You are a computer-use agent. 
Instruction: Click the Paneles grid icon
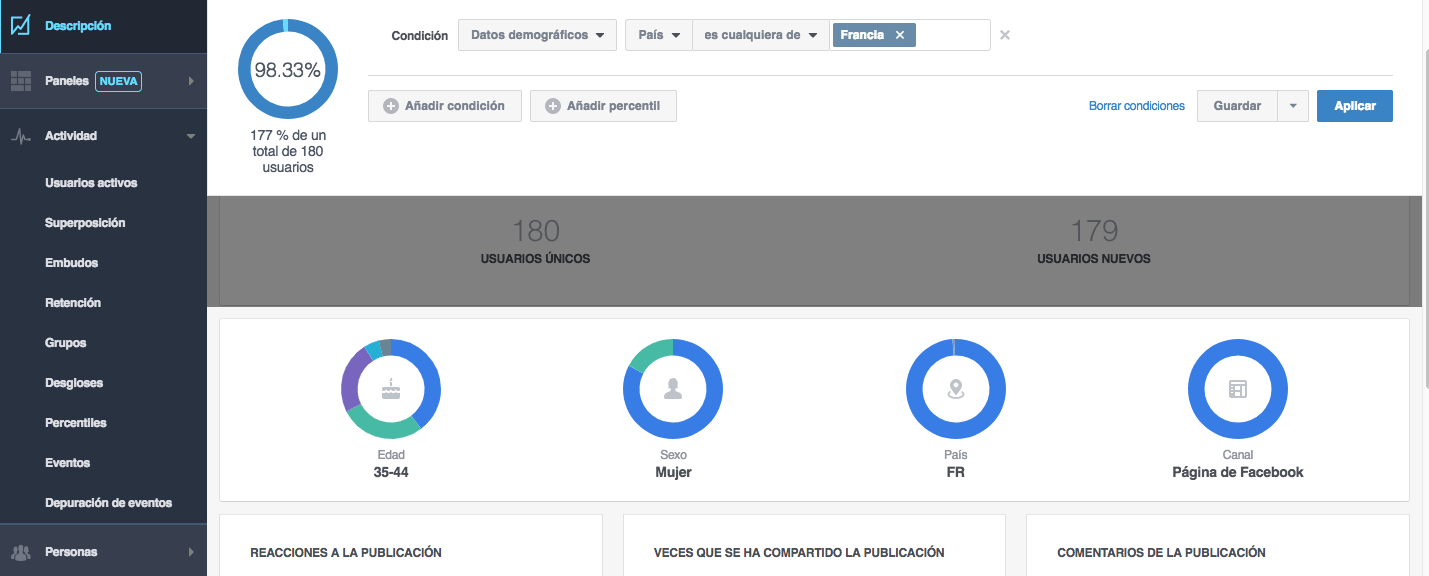coord(21,82)
